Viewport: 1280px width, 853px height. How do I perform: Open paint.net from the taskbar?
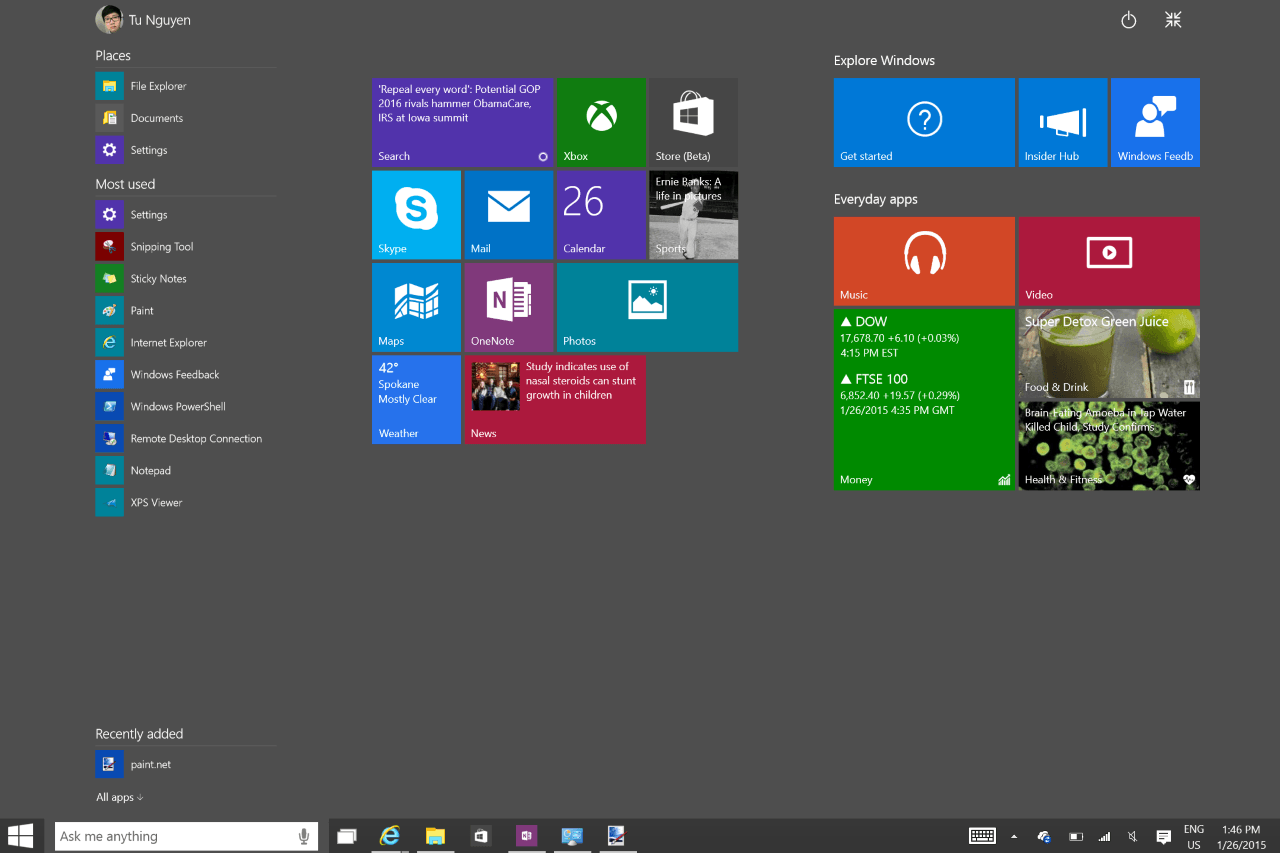617,836
